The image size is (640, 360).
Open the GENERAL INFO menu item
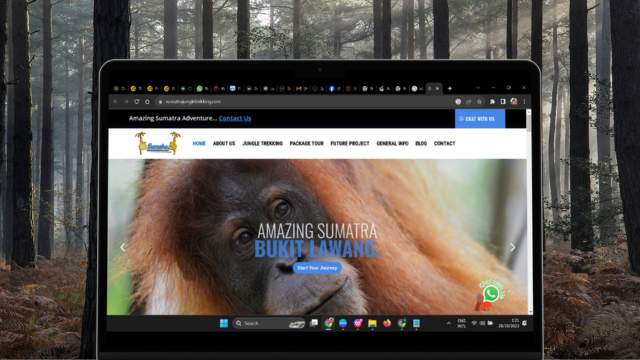(x=392, y=143)
